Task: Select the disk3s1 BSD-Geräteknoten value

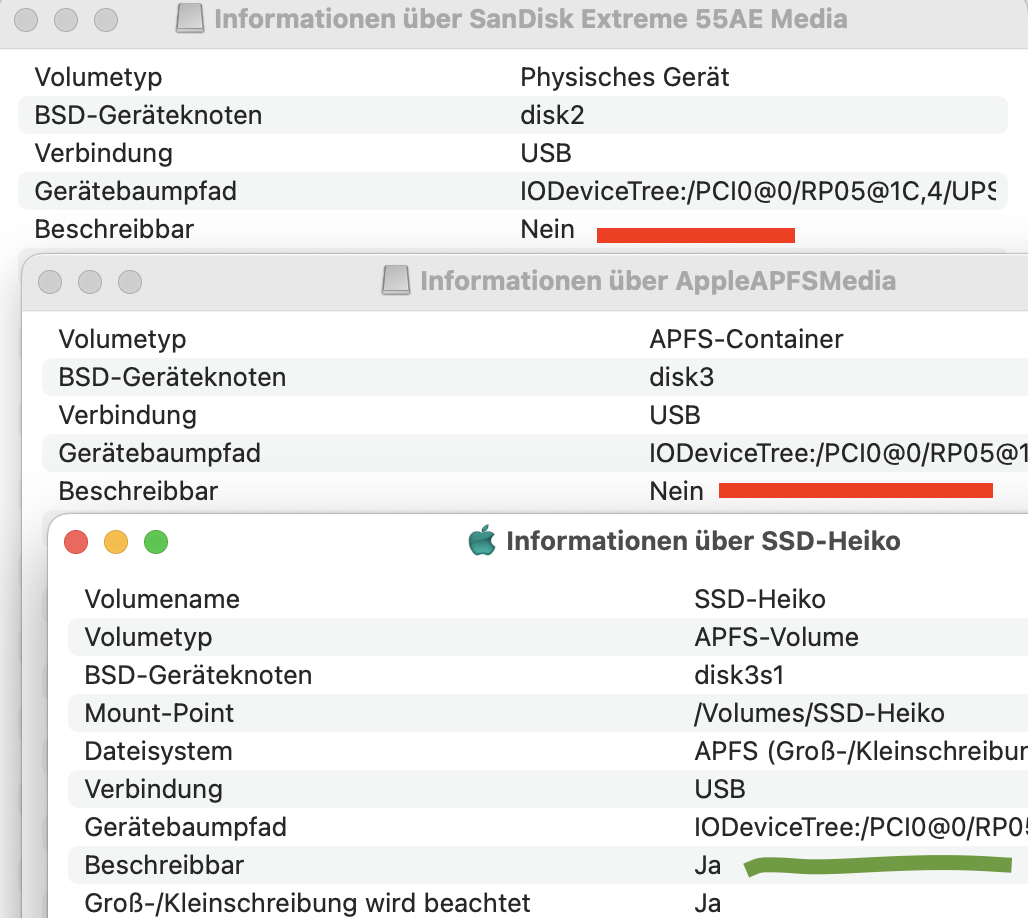Action: (742, 675)
